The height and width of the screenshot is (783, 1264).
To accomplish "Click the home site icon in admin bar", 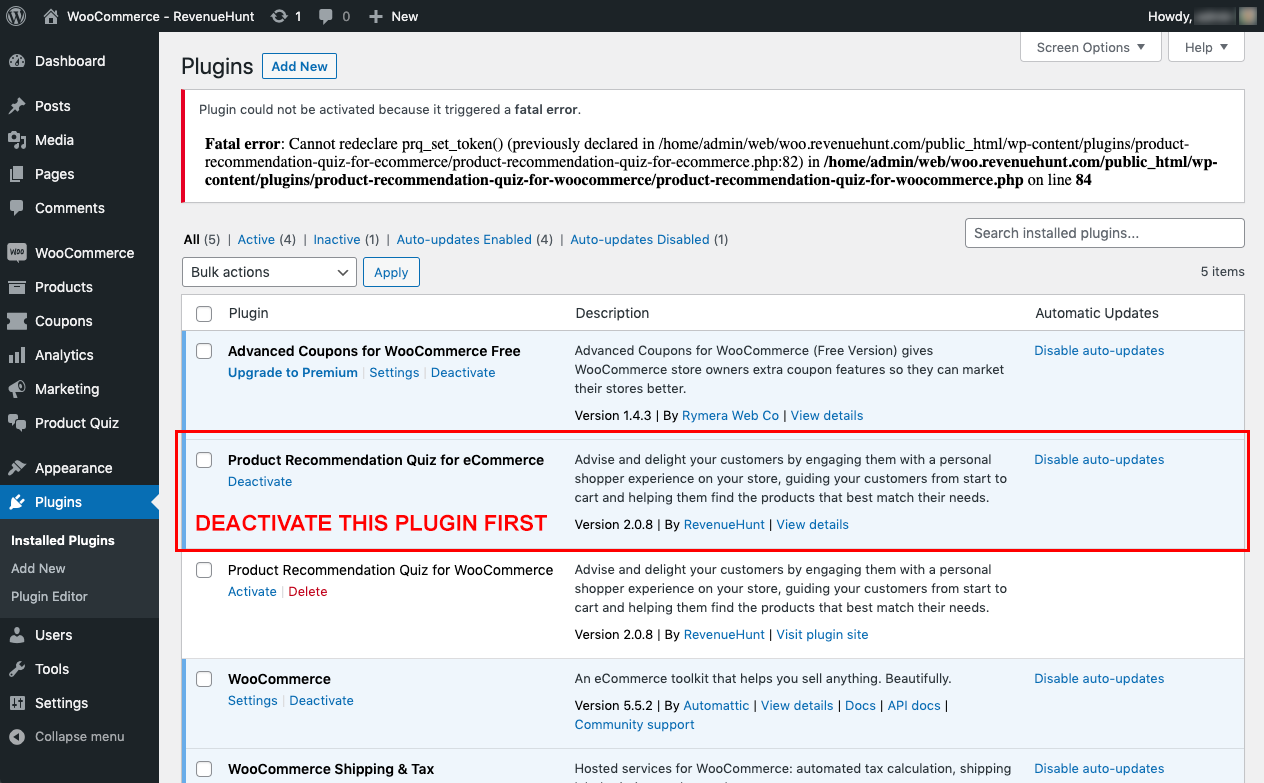I will 51,16.
